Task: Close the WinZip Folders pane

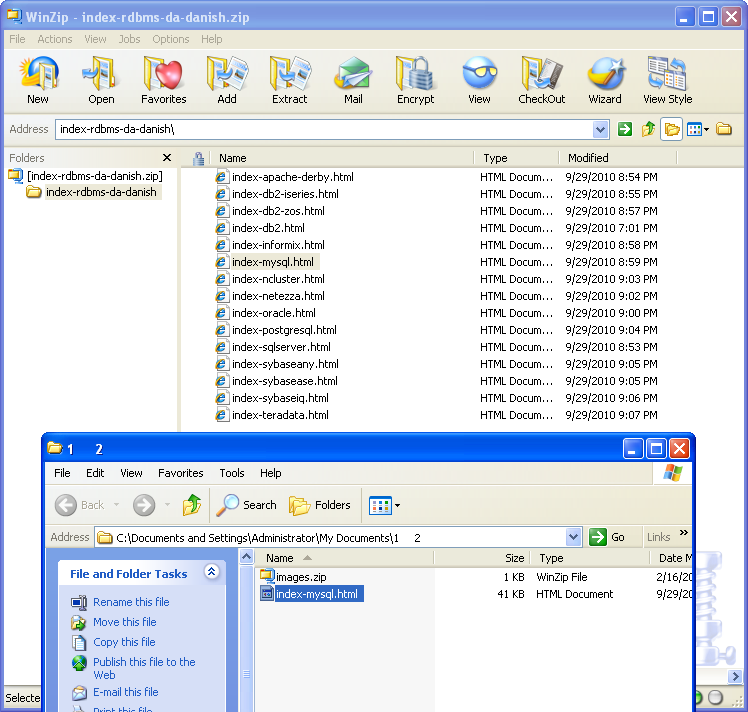Action: 167,157
